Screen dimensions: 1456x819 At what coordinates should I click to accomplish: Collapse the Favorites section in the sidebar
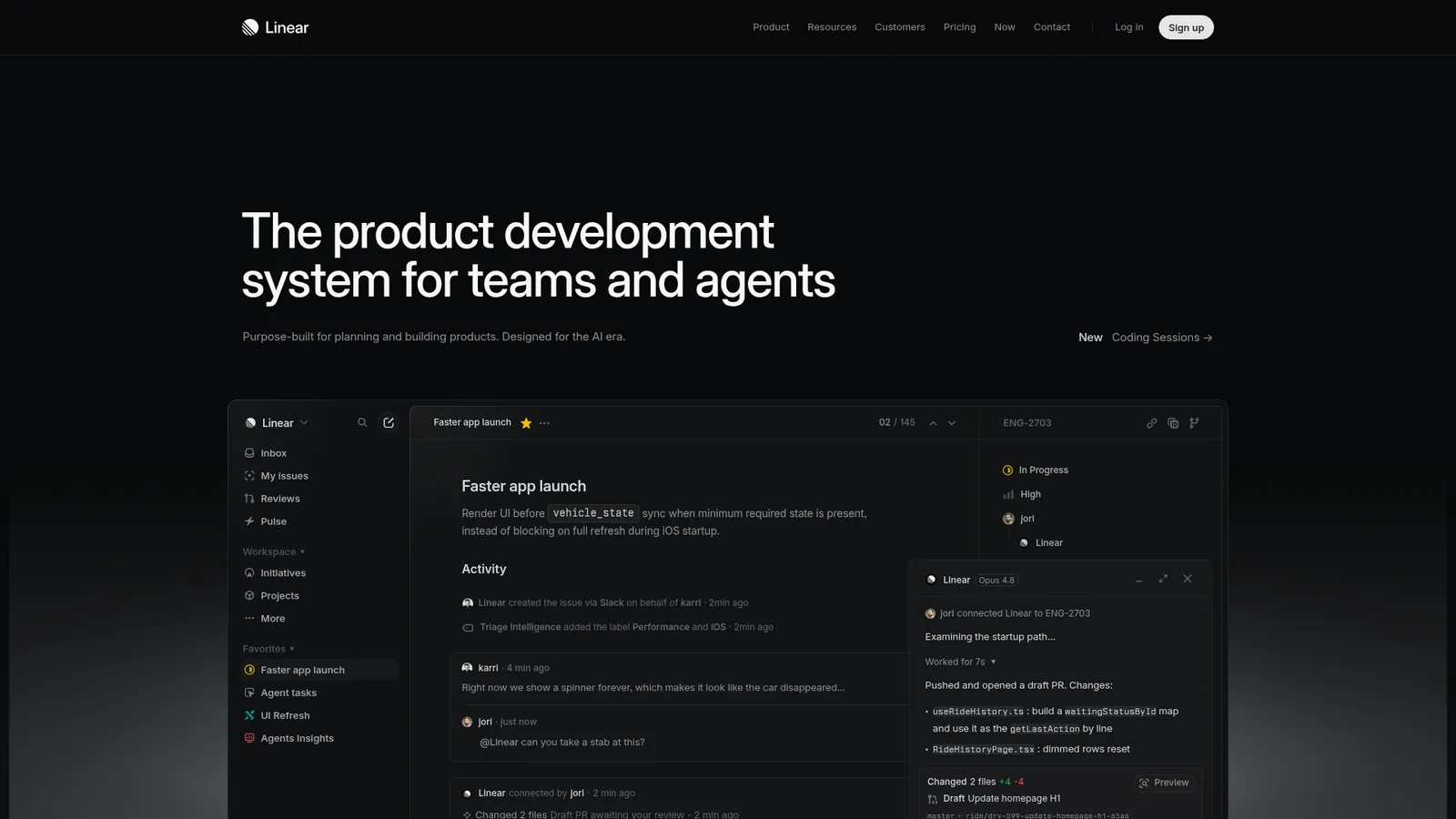(x=268, y=650)
